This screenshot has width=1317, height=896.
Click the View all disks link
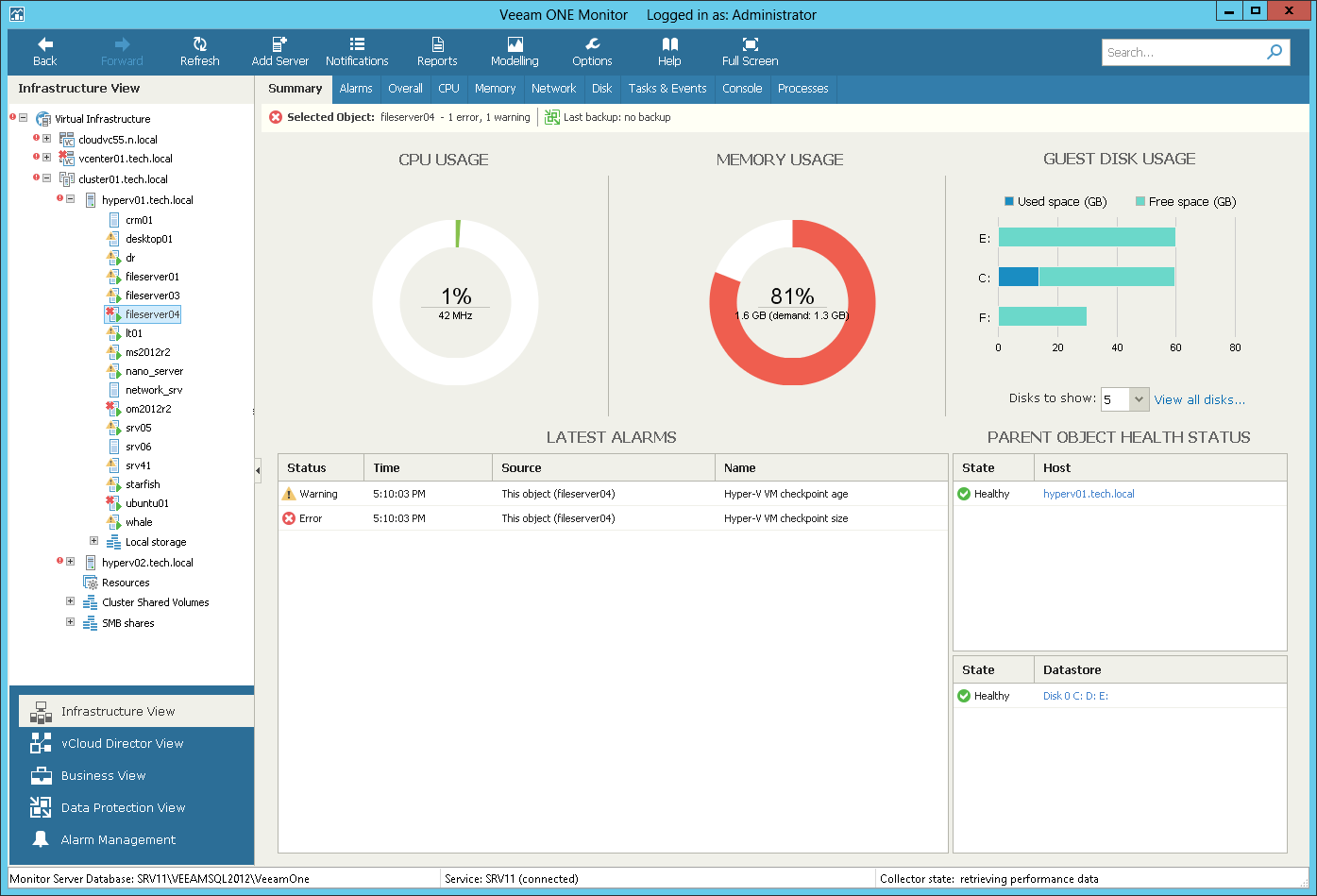click(1199, 399)
